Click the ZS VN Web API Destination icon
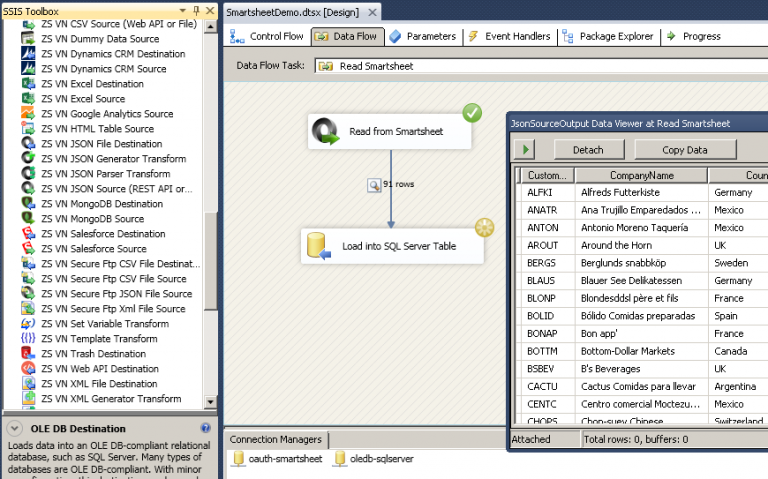 (28, 368)
